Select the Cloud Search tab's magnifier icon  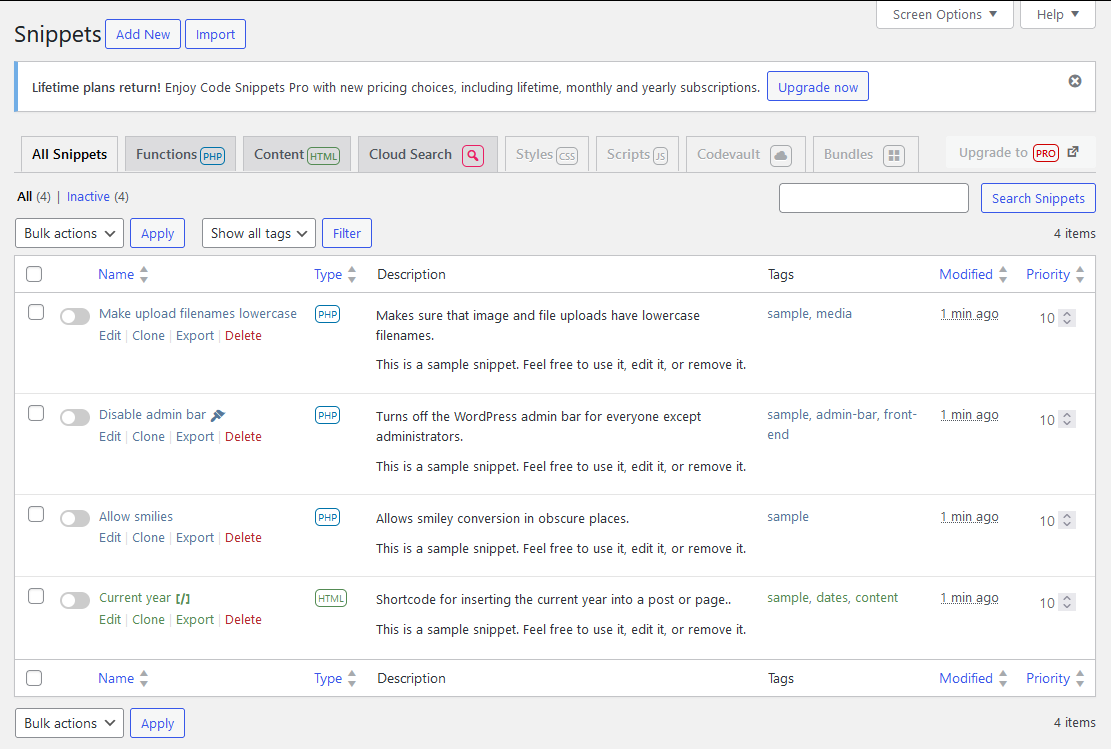tap(471, 155)
